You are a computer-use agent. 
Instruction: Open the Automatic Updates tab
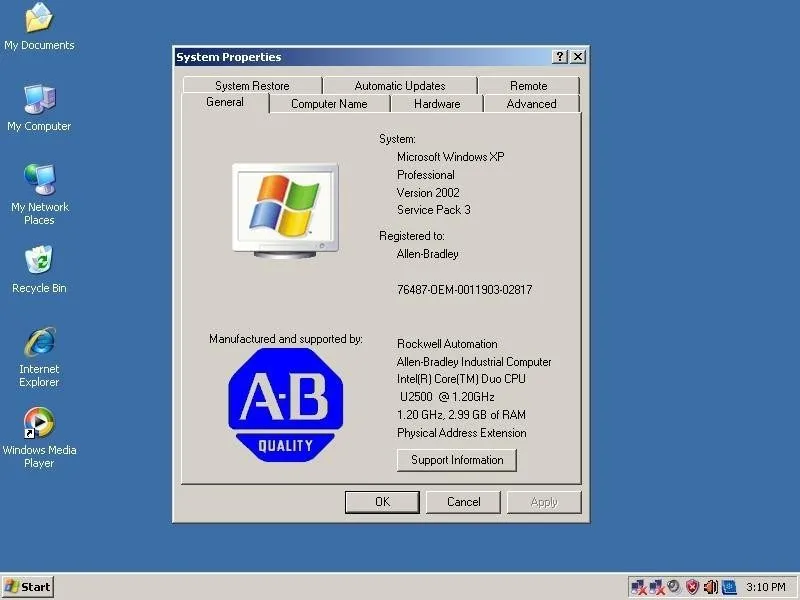(x=399, y=85)
